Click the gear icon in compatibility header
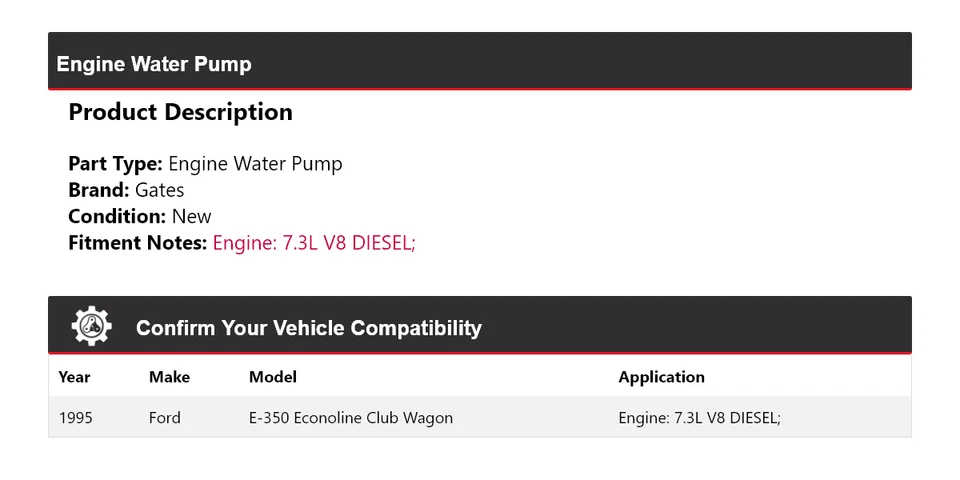Image resolution: width=960 pixels, height=480 pixels. [91, 326]
